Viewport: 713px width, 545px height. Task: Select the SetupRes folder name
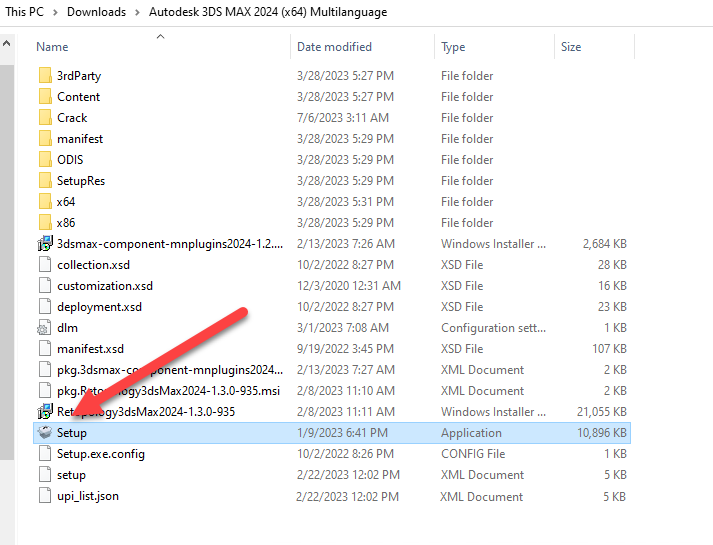[81, 181]
